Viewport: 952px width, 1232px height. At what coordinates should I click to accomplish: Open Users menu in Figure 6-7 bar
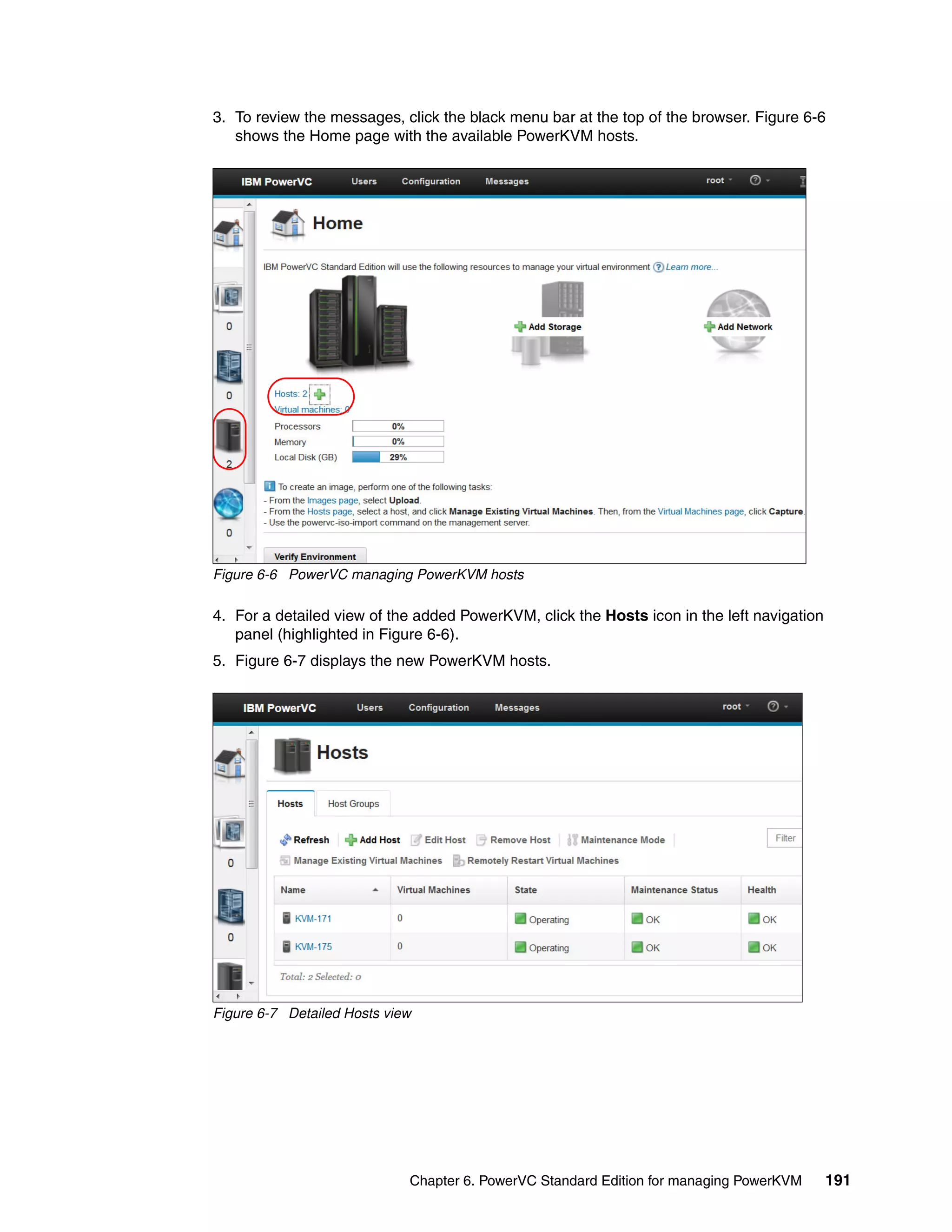370,708
